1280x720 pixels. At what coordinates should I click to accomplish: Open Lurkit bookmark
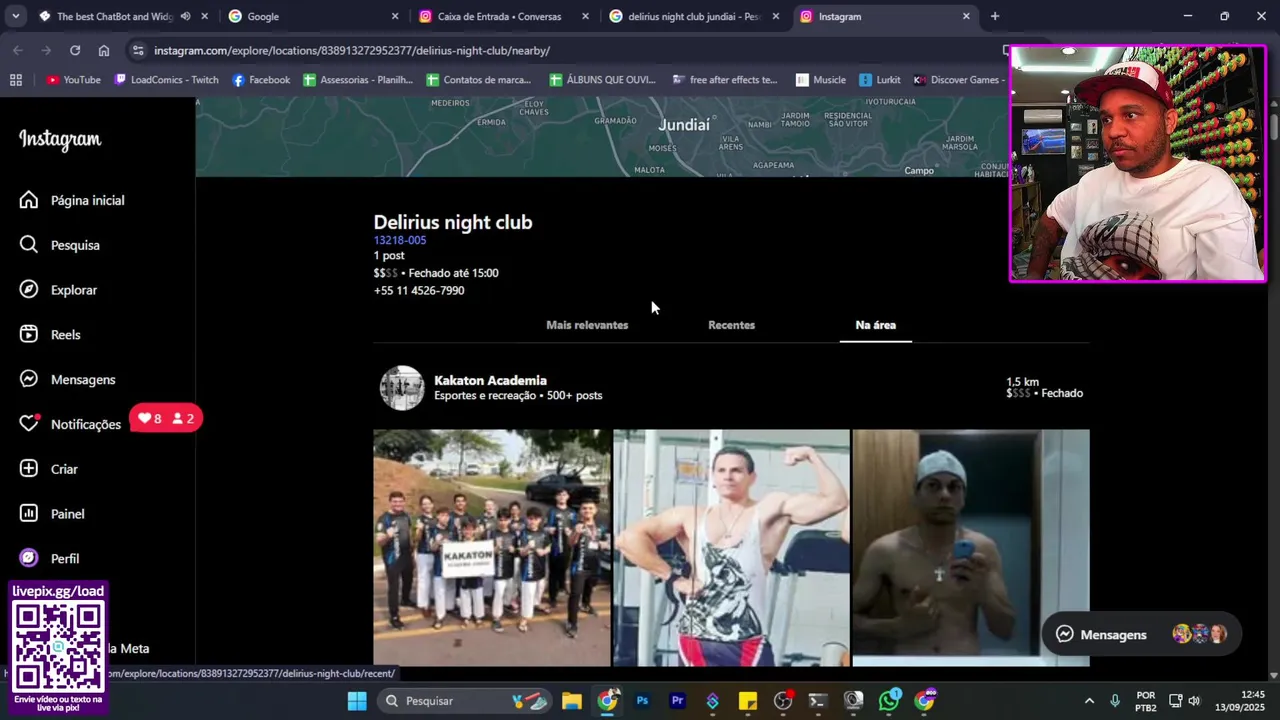(x=879, y=80)
